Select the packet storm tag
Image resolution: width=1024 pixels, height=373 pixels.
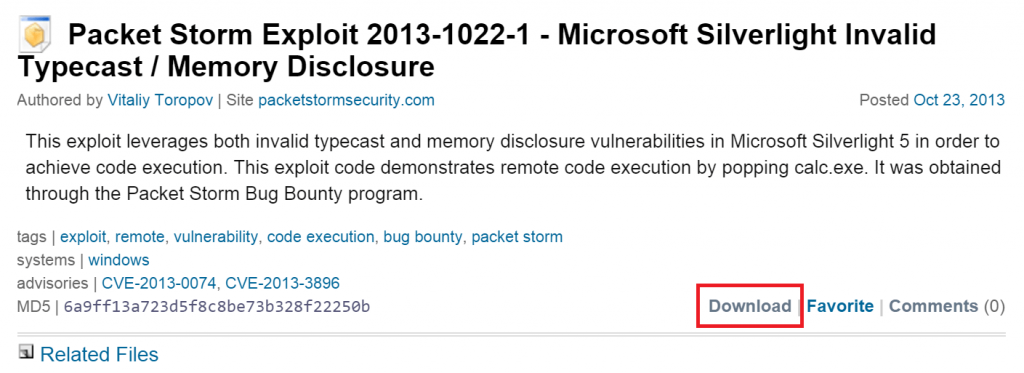pyautogui.click(x=517, y=236)
